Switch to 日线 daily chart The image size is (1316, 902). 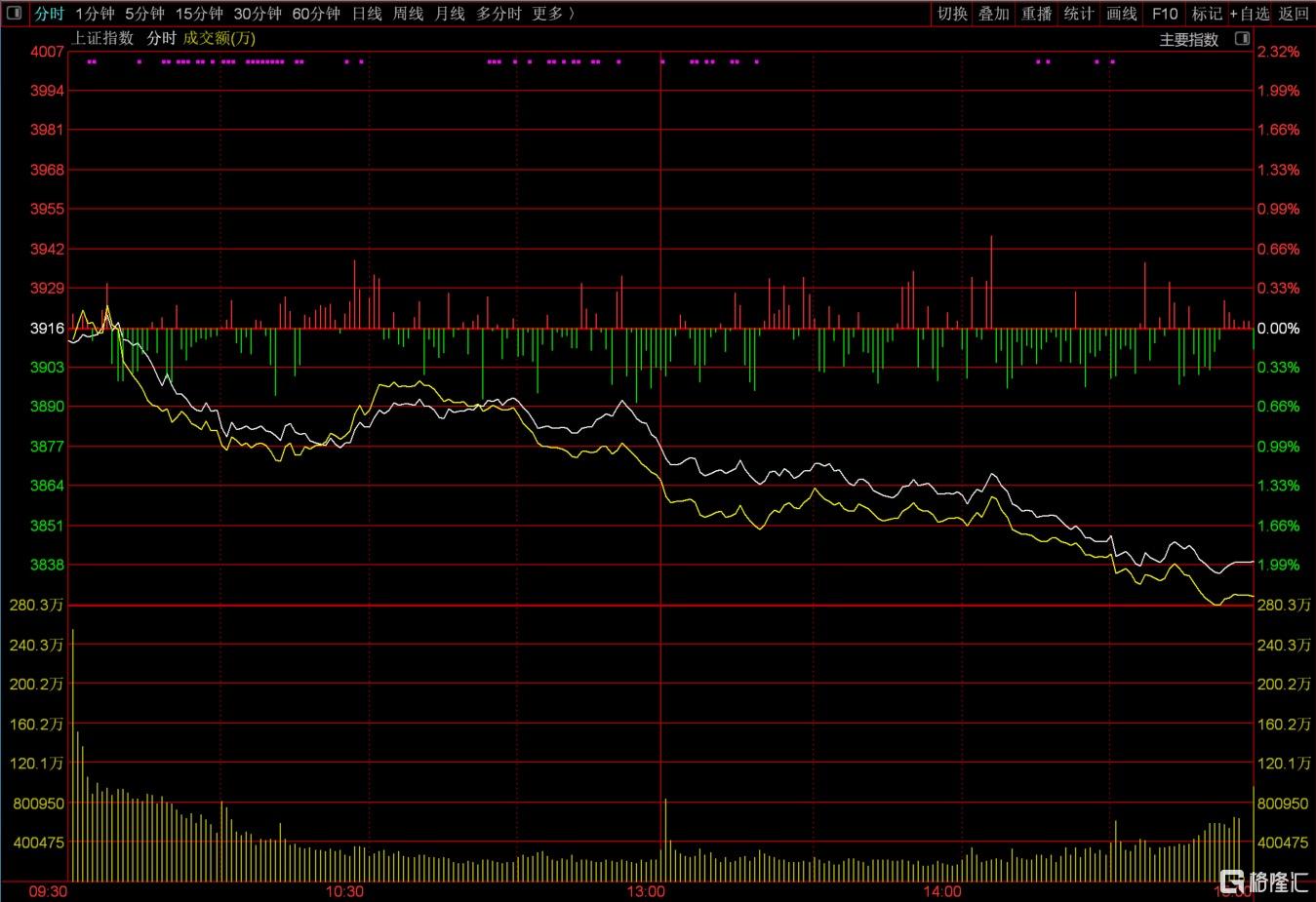click(x=367, y=14)
